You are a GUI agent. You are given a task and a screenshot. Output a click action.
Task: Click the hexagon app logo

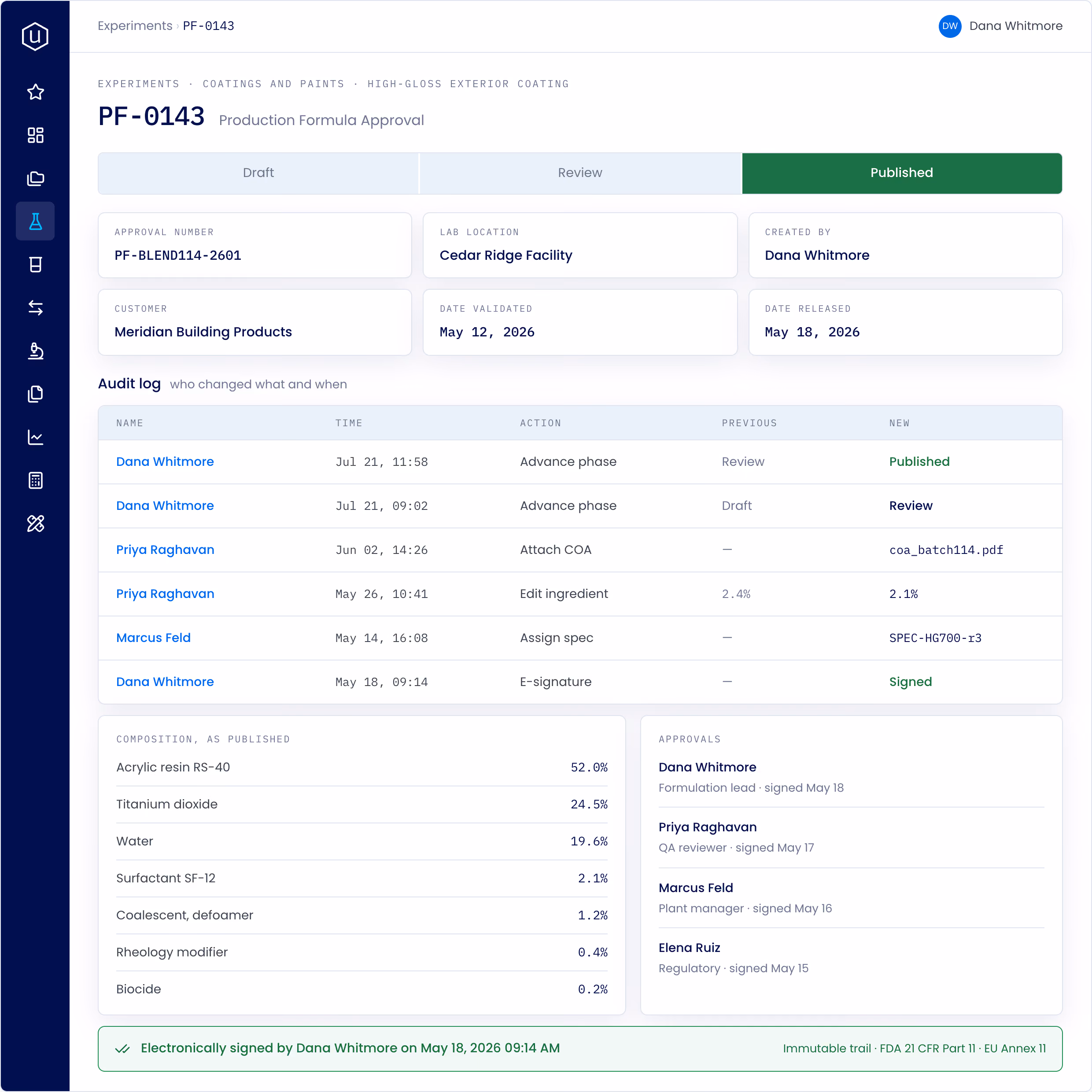click(x=35, y=36)
